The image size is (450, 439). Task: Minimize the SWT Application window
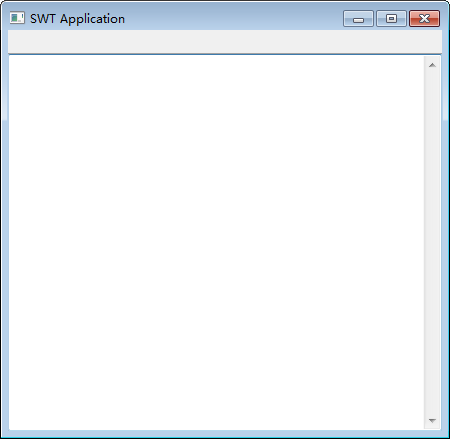358,18
